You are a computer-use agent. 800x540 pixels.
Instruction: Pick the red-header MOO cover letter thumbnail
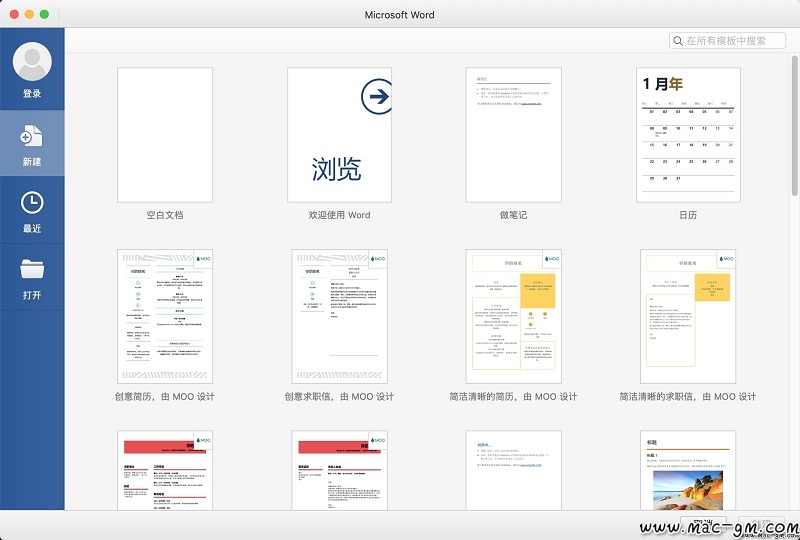coord(339,470)
